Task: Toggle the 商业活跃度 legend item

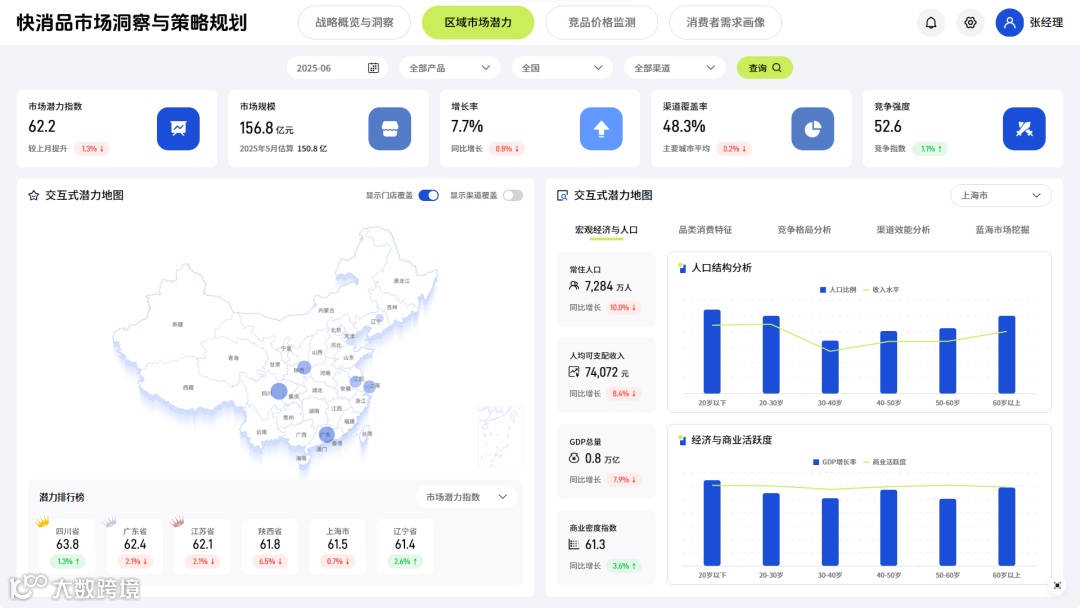Action: pos(884,462)
